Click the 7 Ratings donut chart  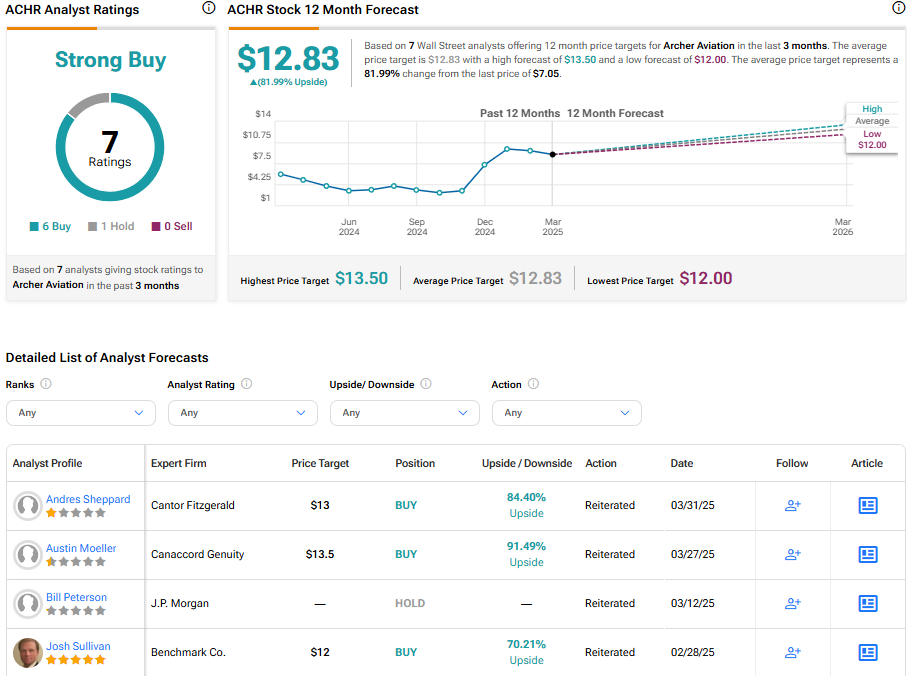tap(110, 147)
